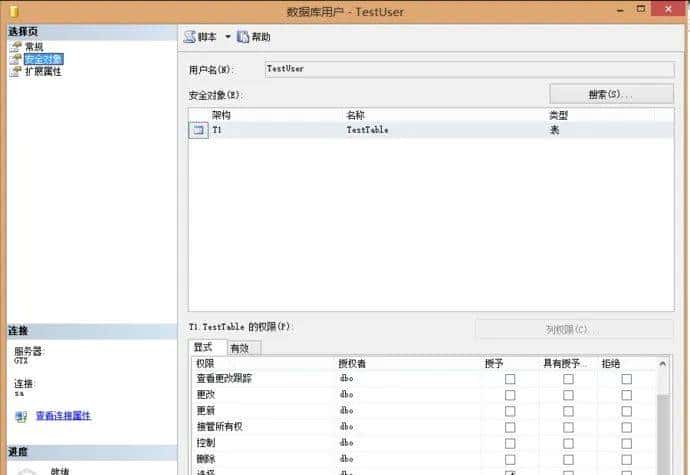Check 具有授予 for 更新 permission
This screenshot has width=690, height=475.
568,411
